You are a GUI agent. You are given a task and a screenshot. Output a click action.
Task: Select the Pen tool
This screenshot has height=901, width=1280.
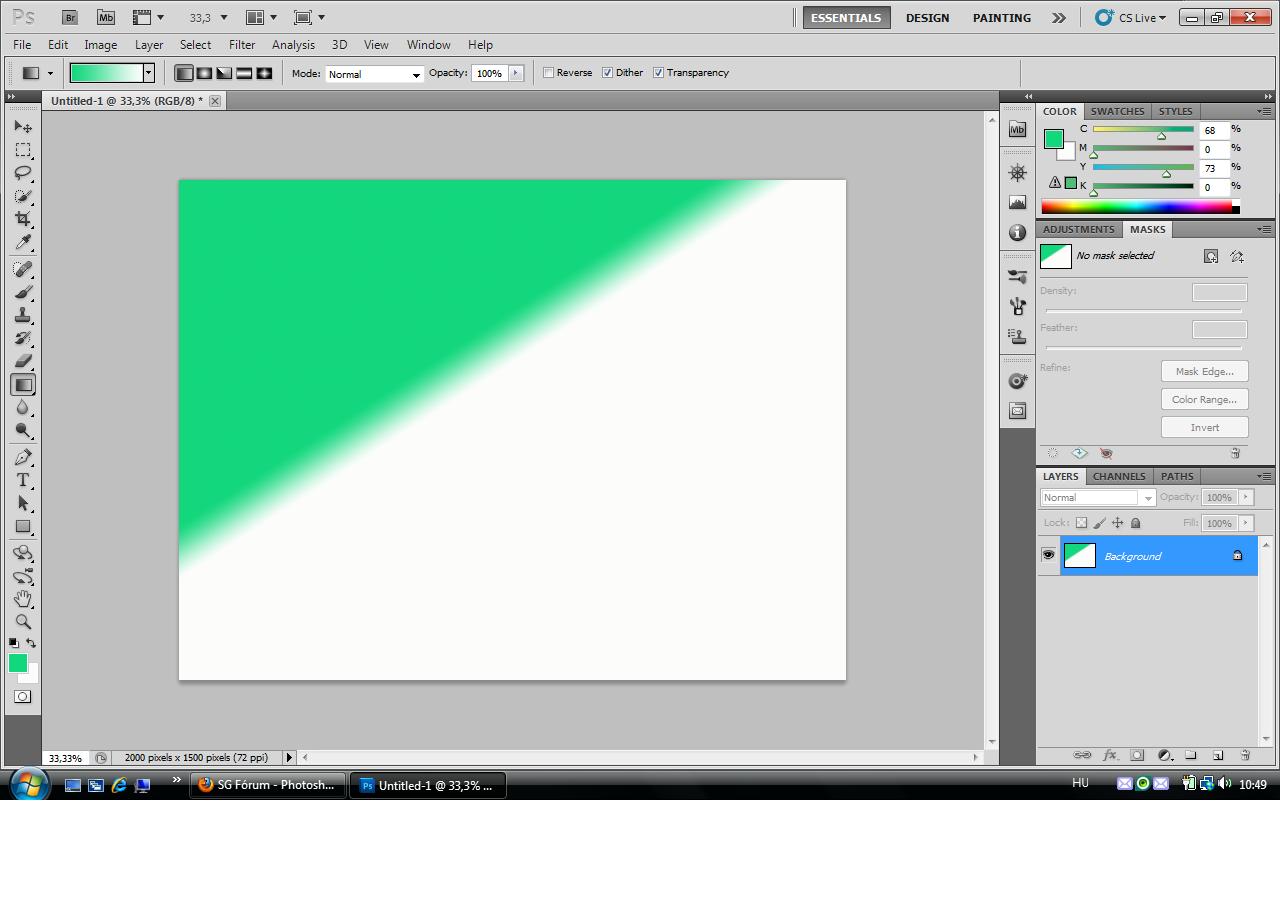point(22,457)
